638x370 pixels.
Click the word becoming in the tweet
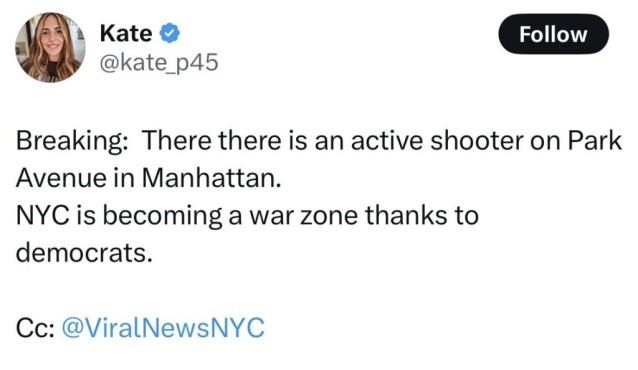point(162,216)
